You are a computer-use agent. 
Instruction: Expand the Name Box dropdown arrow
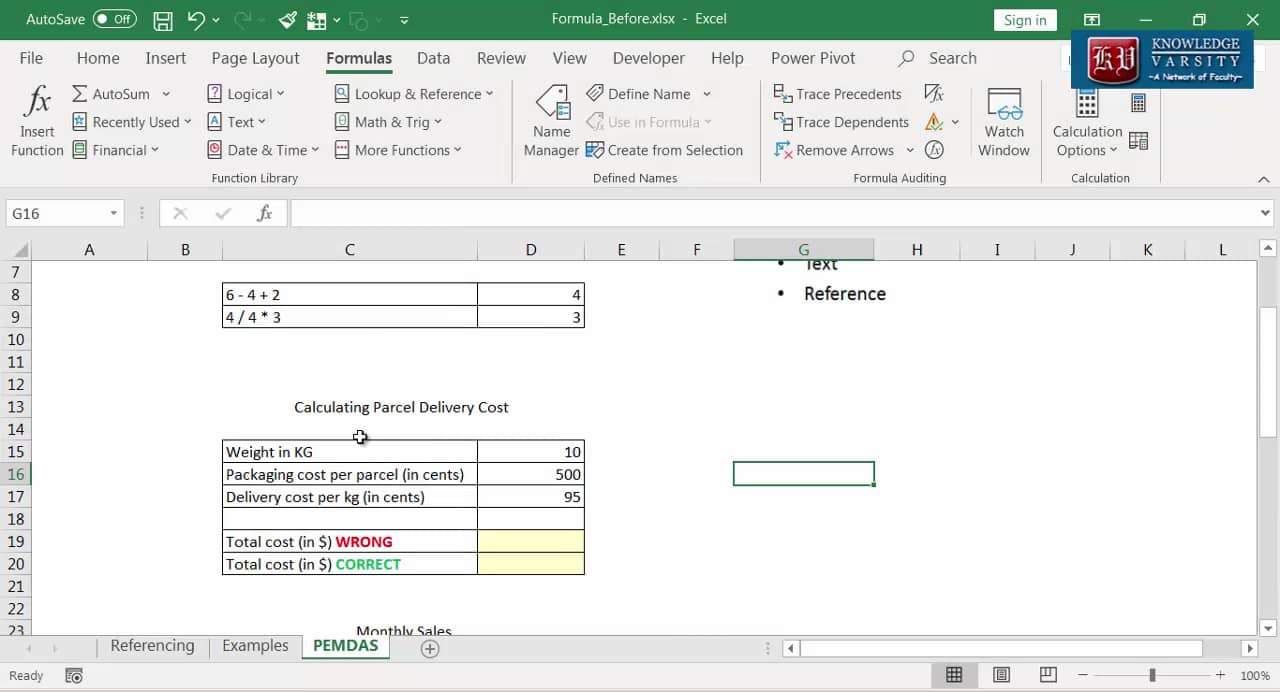pos(113,214)
